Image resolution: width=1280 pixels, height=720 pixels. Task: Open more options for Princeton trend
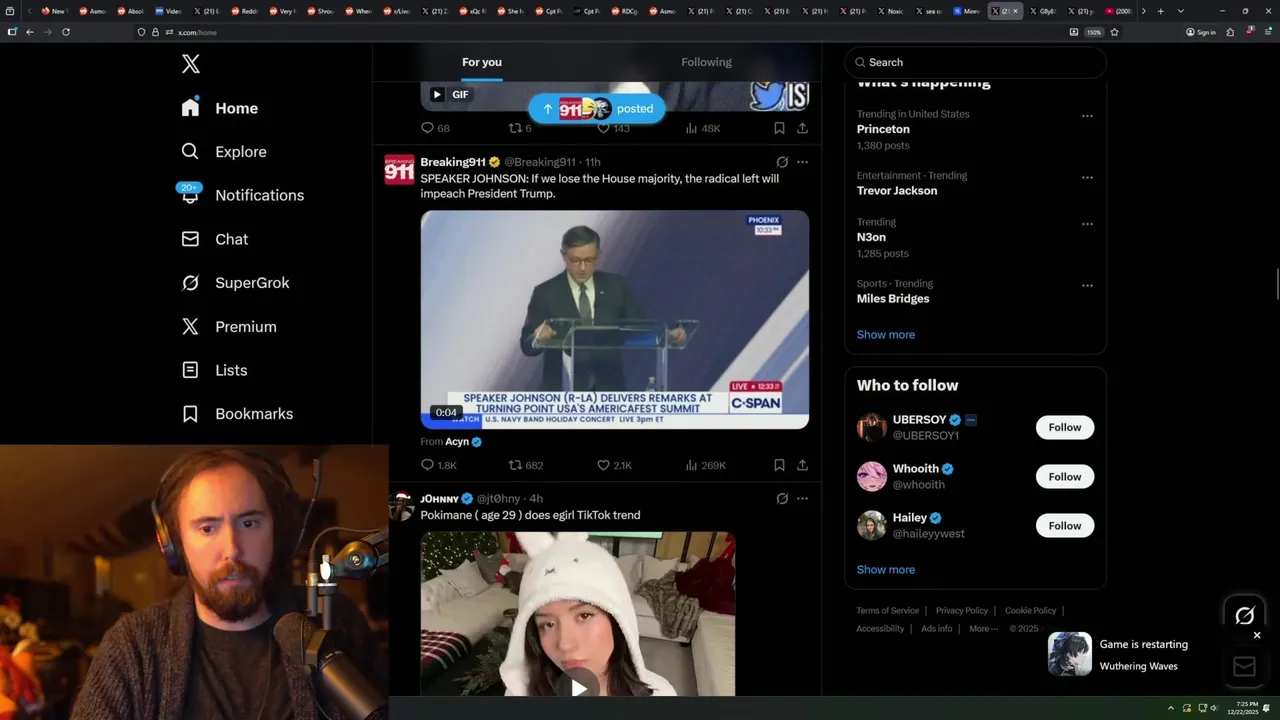coord(1087,116)
